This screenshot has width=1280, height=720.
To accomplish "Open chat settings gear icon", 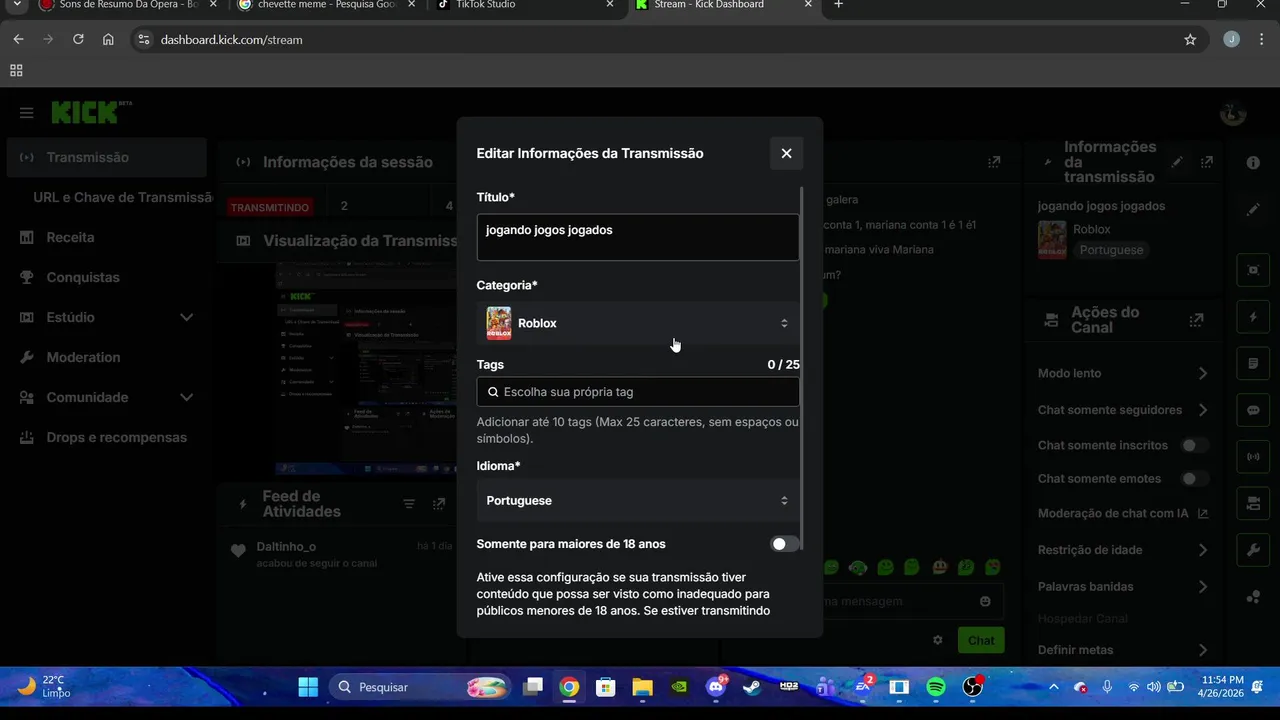I will (938, 640).
